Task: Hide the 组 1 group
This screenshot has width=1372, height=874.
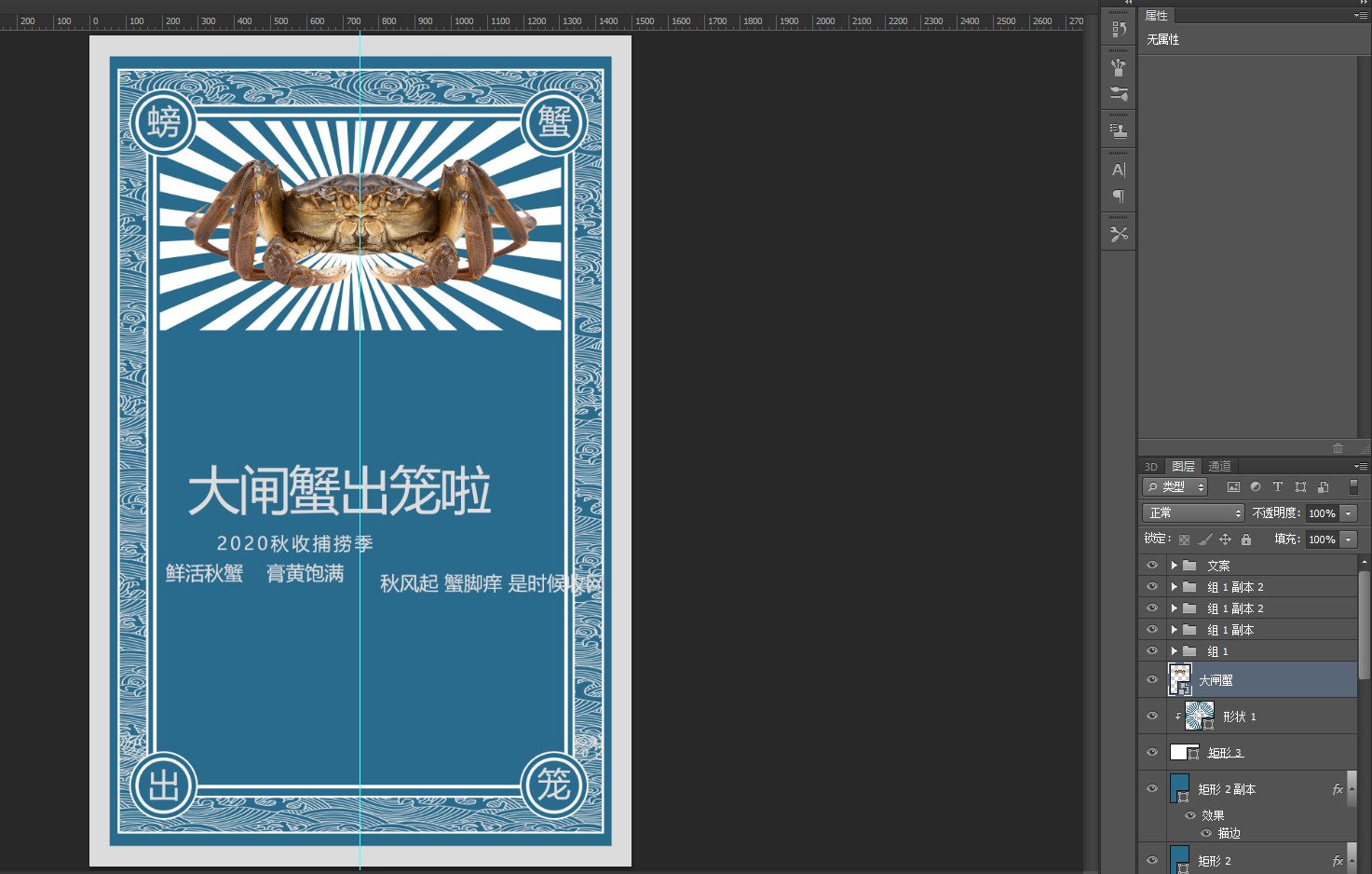Action: pyautogui.click(x=1152, y=651)
